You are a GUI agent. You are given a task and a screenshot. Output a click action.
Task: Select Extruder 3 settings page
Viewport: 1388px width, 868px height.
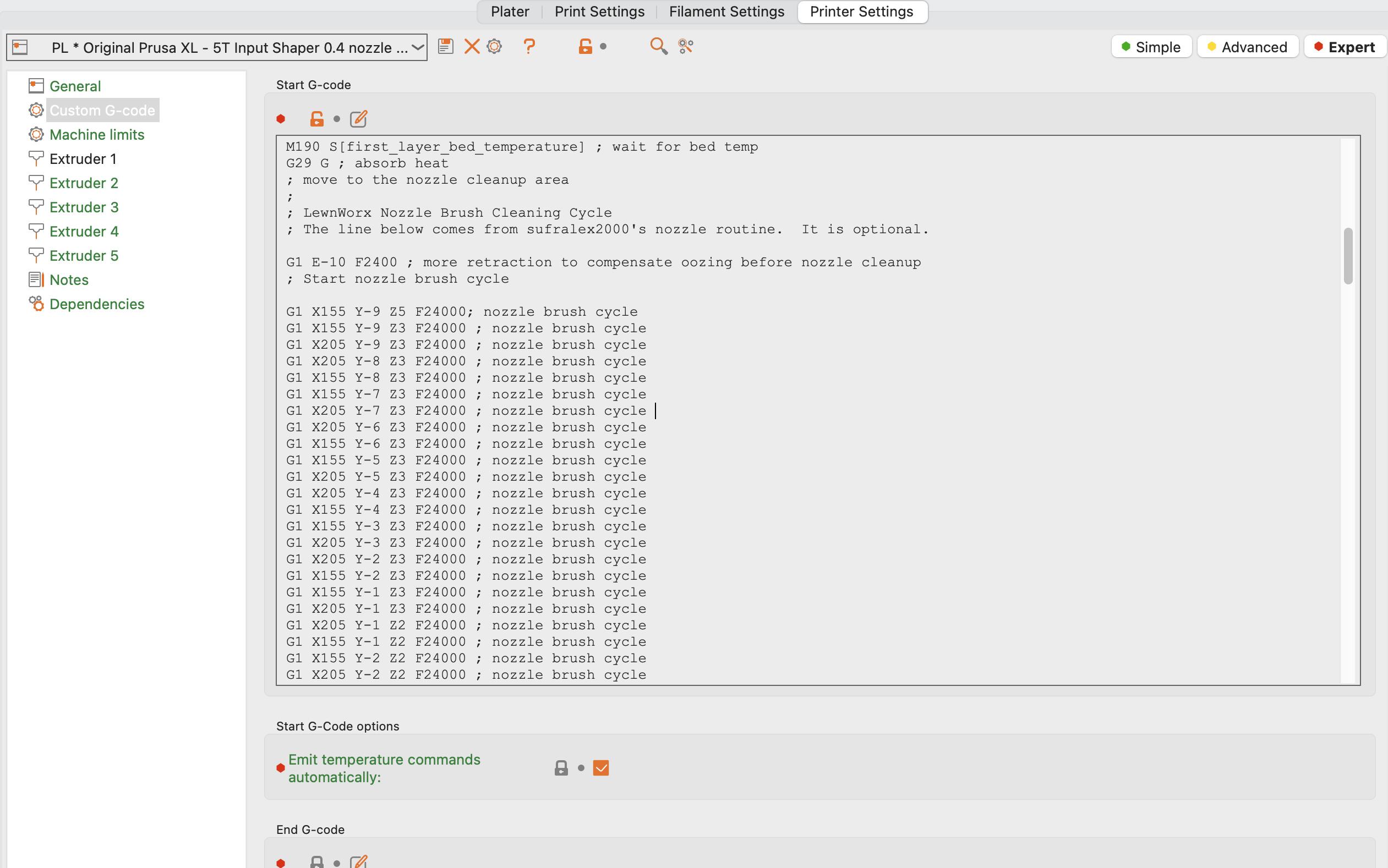coord(84,207)
